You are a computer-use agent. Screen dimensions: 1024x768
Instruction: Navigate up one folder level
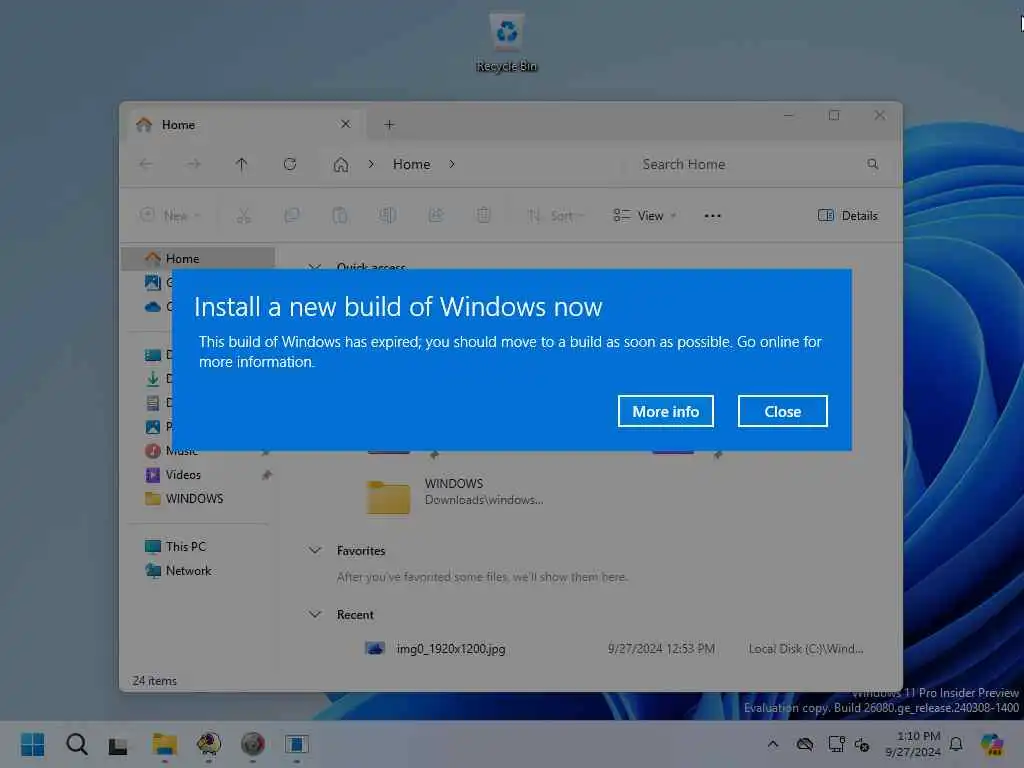coord(242,164)
